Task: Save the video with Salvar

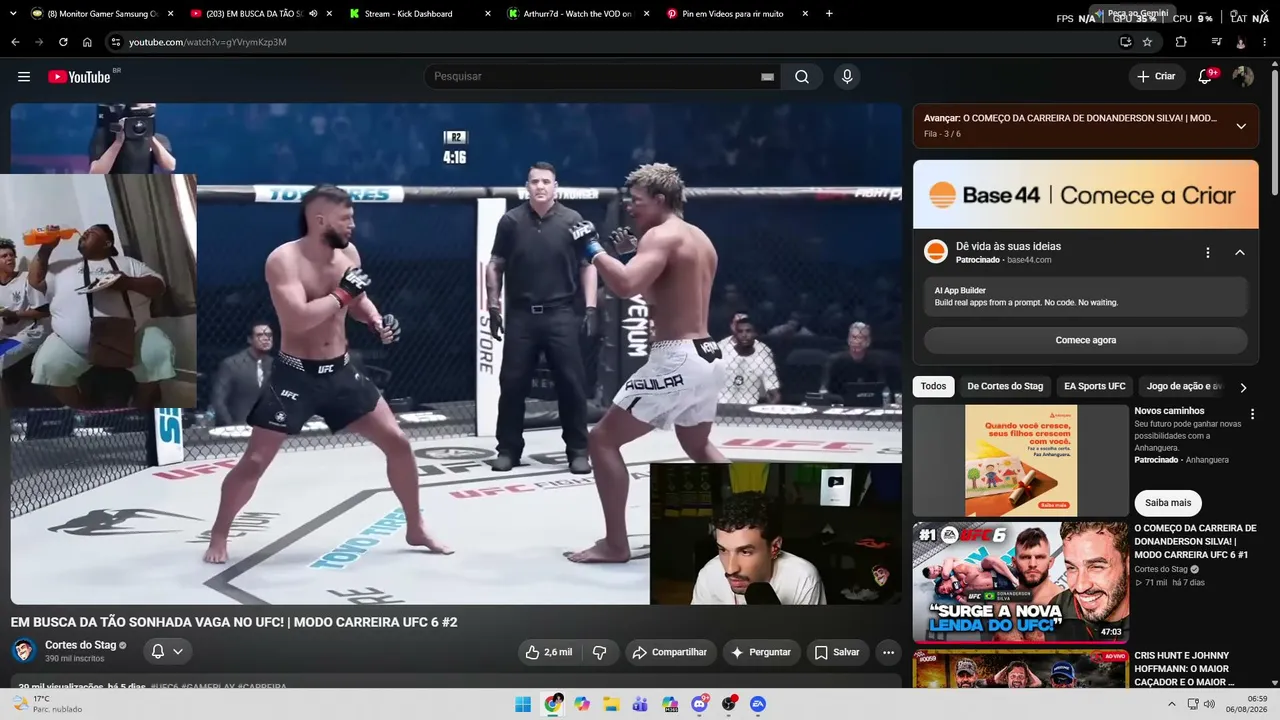Action: pos(837,652)
